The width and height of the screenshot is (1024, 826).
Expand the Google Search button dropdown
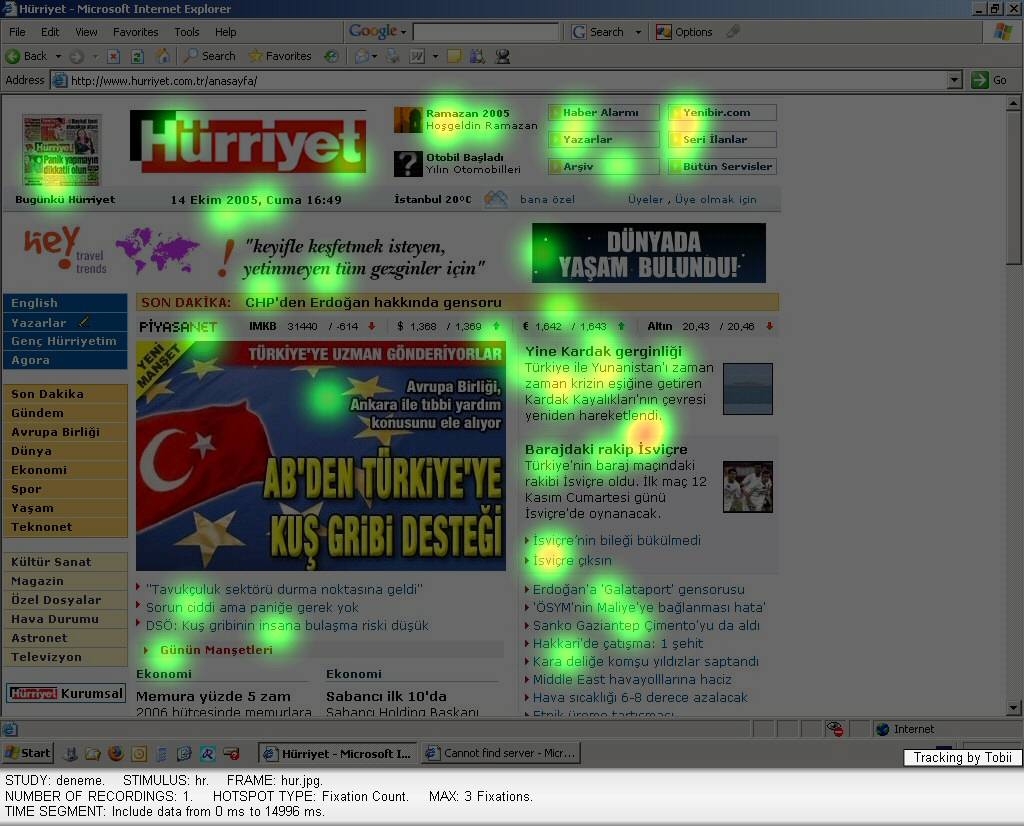(638, 32)
